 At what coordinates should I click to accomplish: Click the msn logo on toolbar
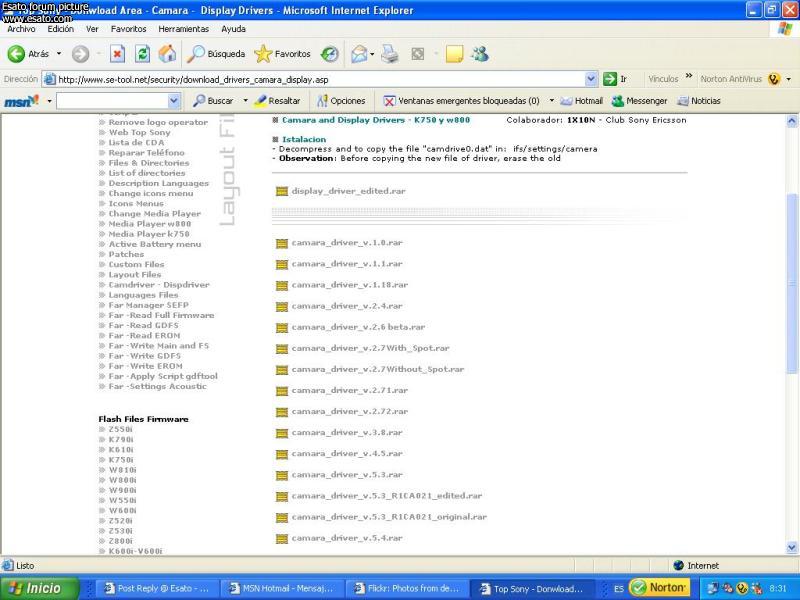tap(21, 101)
